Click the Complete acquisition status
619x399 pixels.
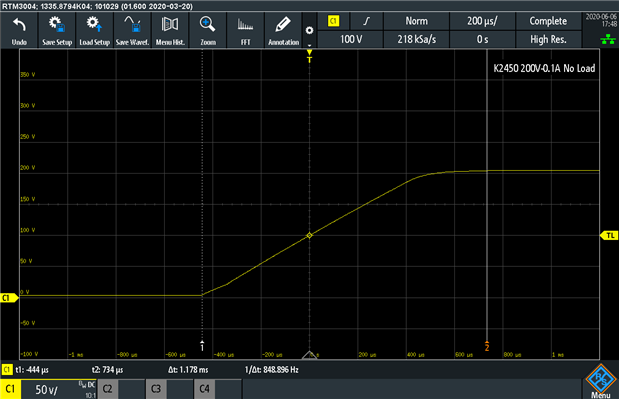point(548,21)
